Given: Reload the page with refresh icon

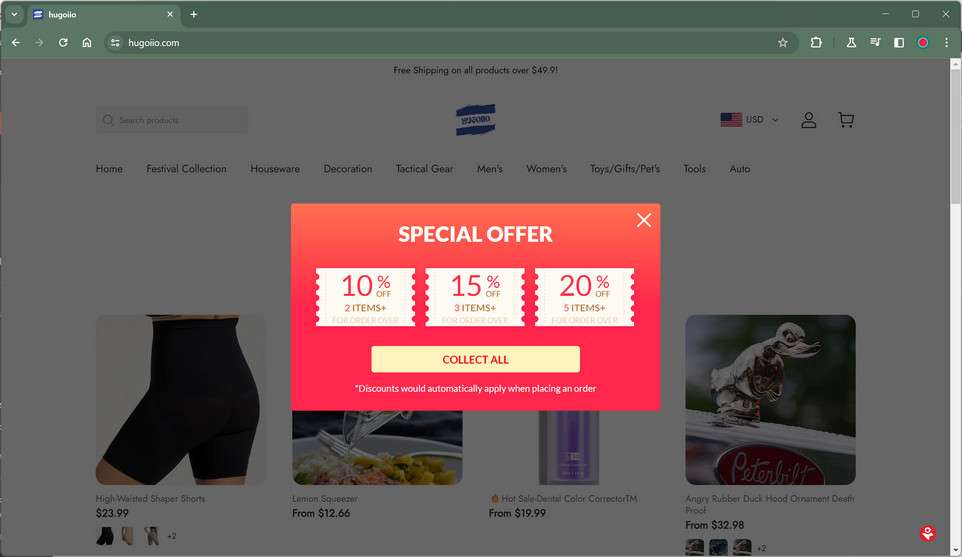Looking at the screenshot, I should coord(63,43).
